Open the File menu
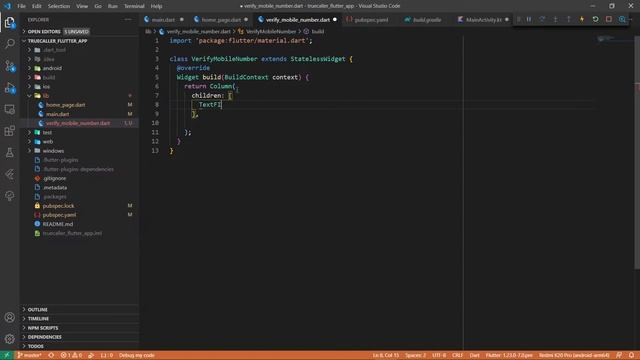The height and width of the screenshot is (360, 640). tap(21, 6)
